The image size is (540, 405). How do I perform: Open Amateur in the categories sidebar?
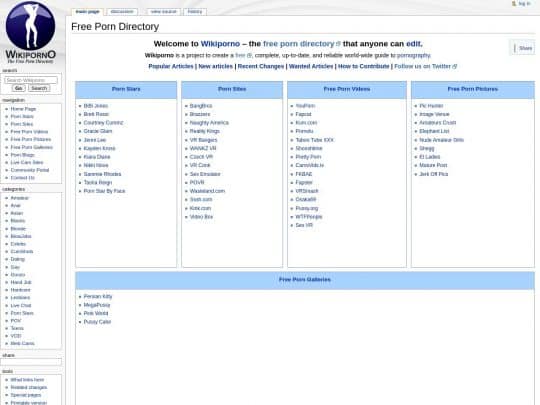tap(20, 198)
